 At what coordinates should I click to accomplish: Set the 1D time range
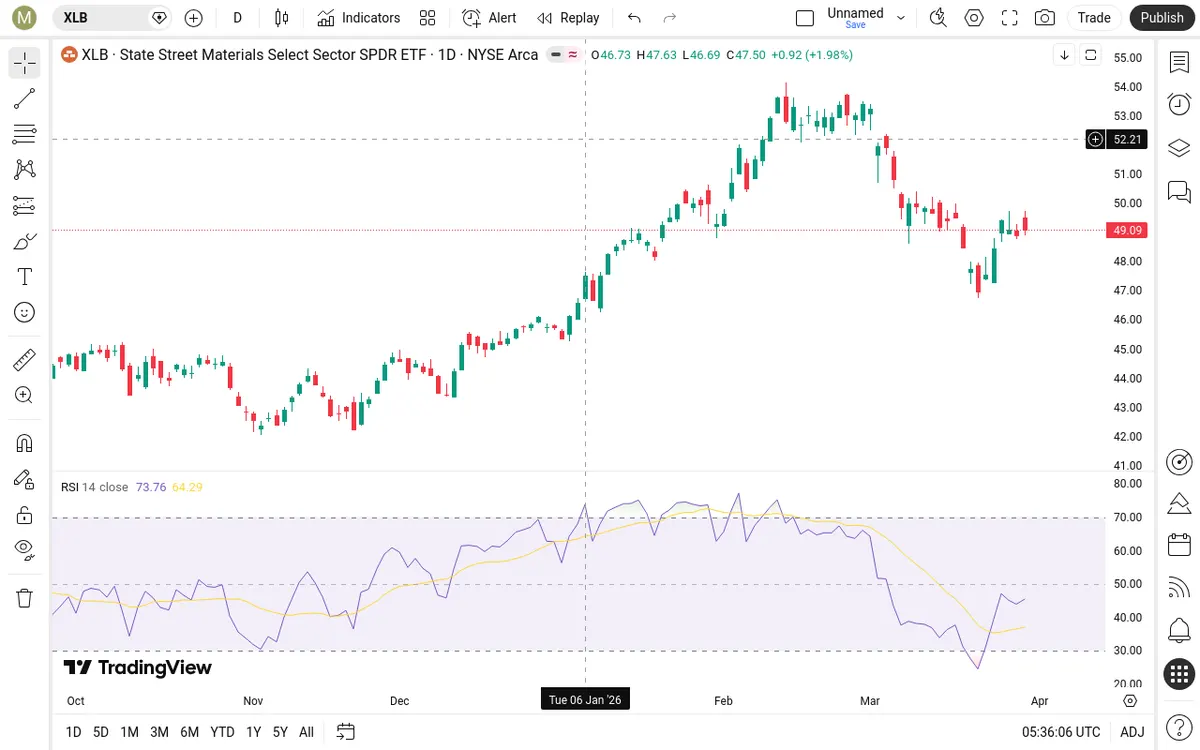(73, 732)
